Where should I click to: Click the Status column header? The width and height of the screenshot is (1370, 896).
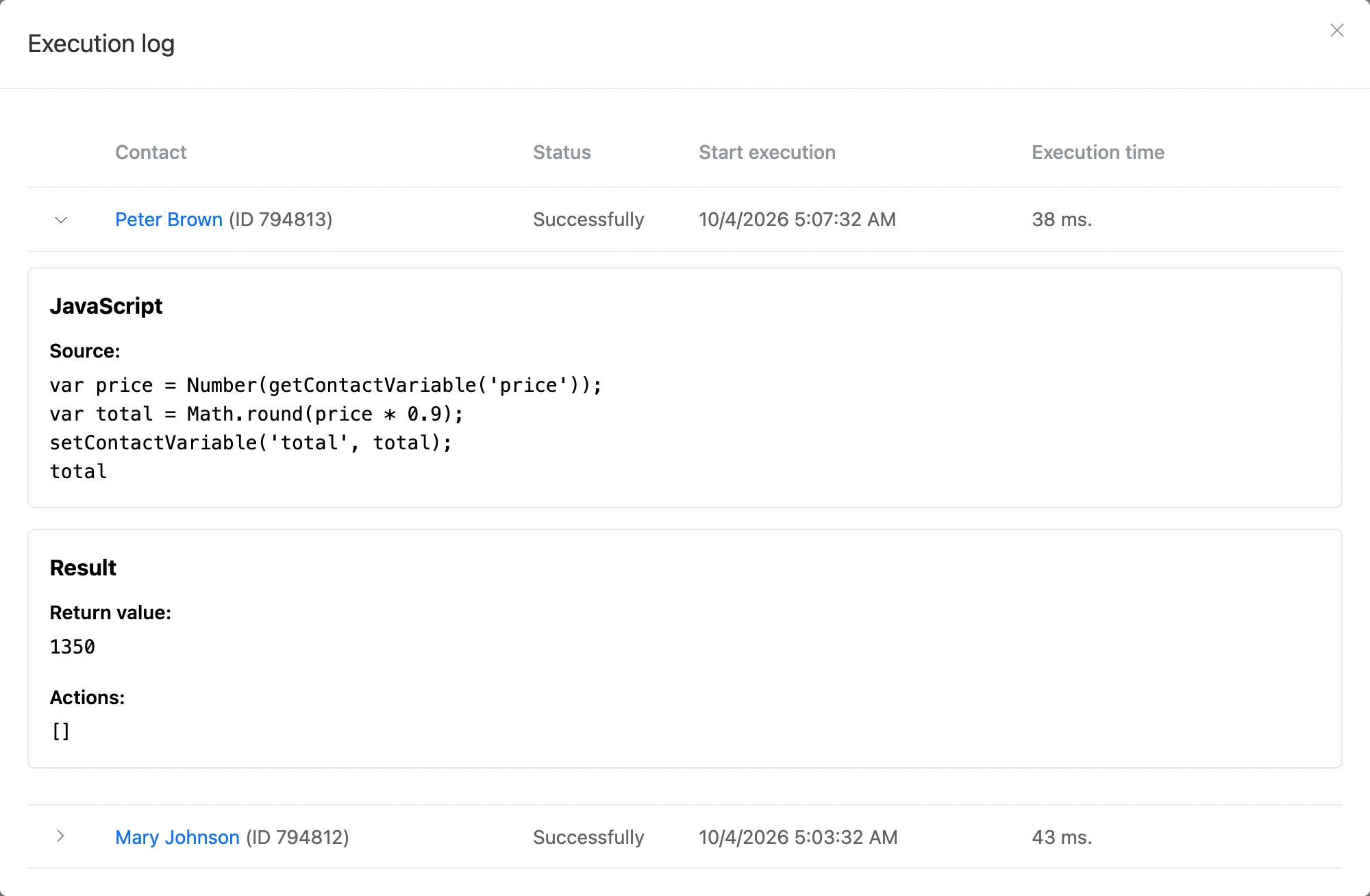click(x=562, y=152)
